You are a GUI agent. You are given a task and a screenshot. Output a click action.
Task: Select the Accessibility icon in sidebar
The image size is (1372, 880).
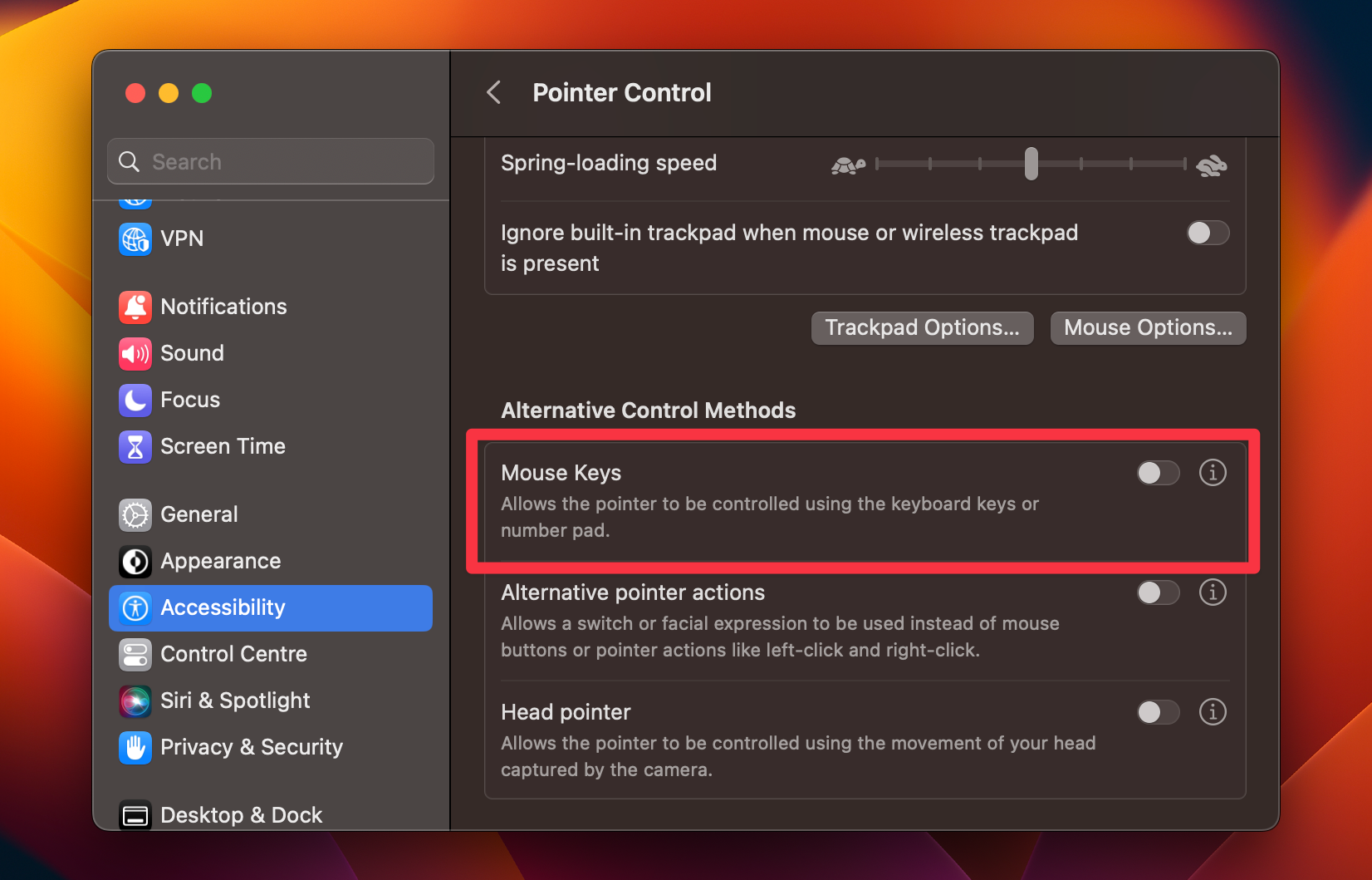click(x=135, y=607)
